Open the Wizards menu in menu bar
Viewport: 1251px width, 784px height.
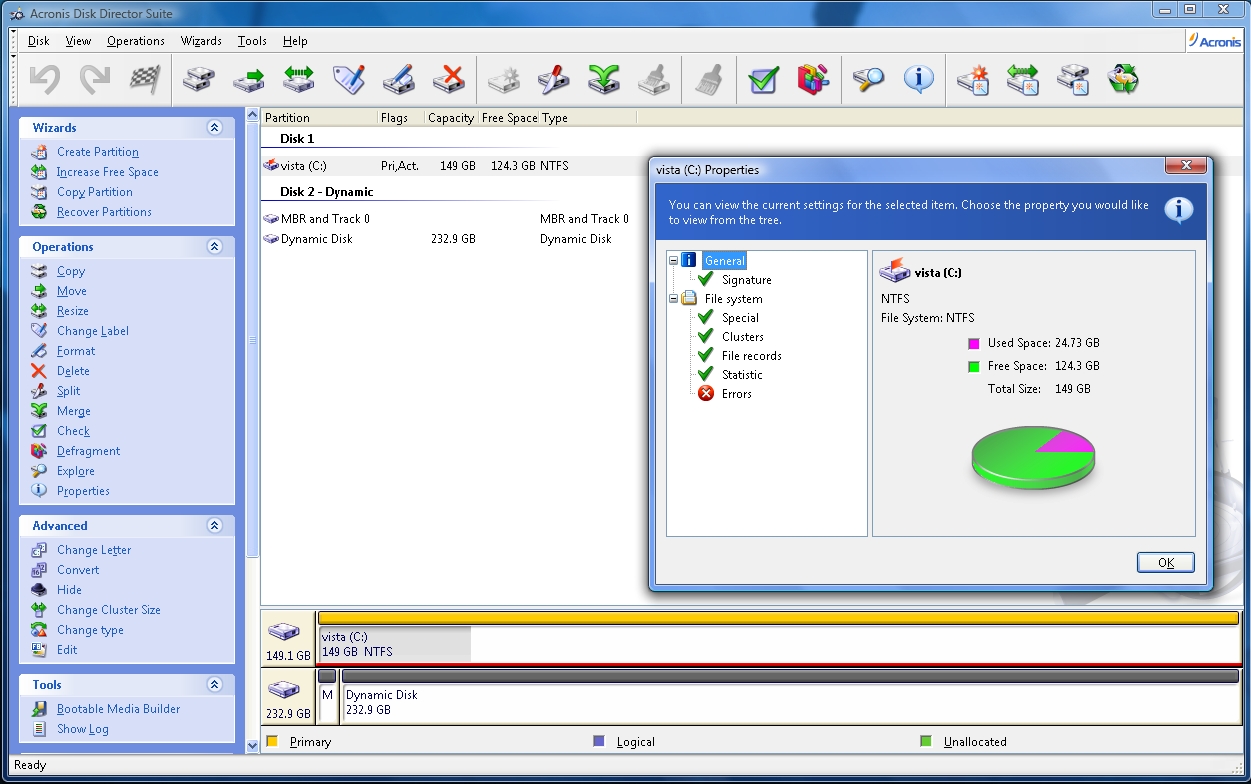[201, 41]
